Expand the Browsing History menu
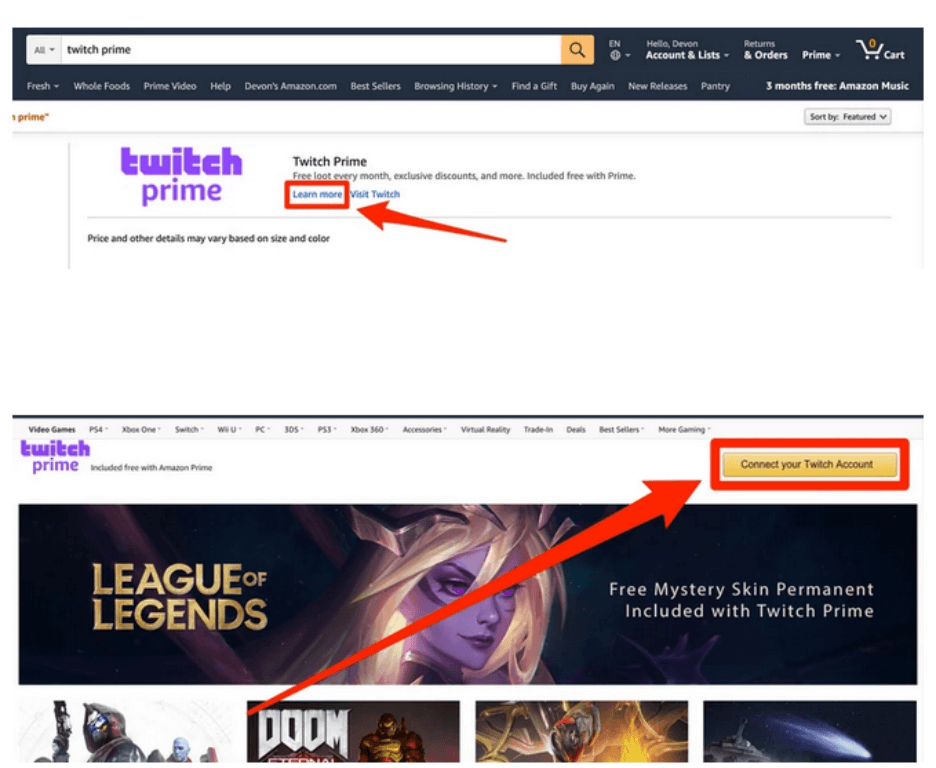This screenshot has height=768, width=936. 455,87
